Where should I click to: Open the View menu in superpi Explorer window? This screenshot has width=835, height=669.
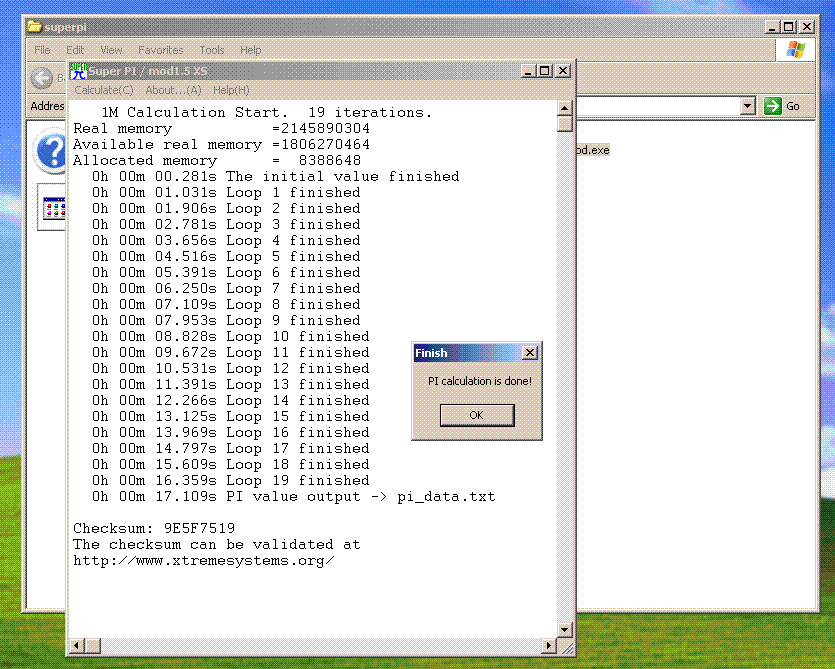click(111, 50)
